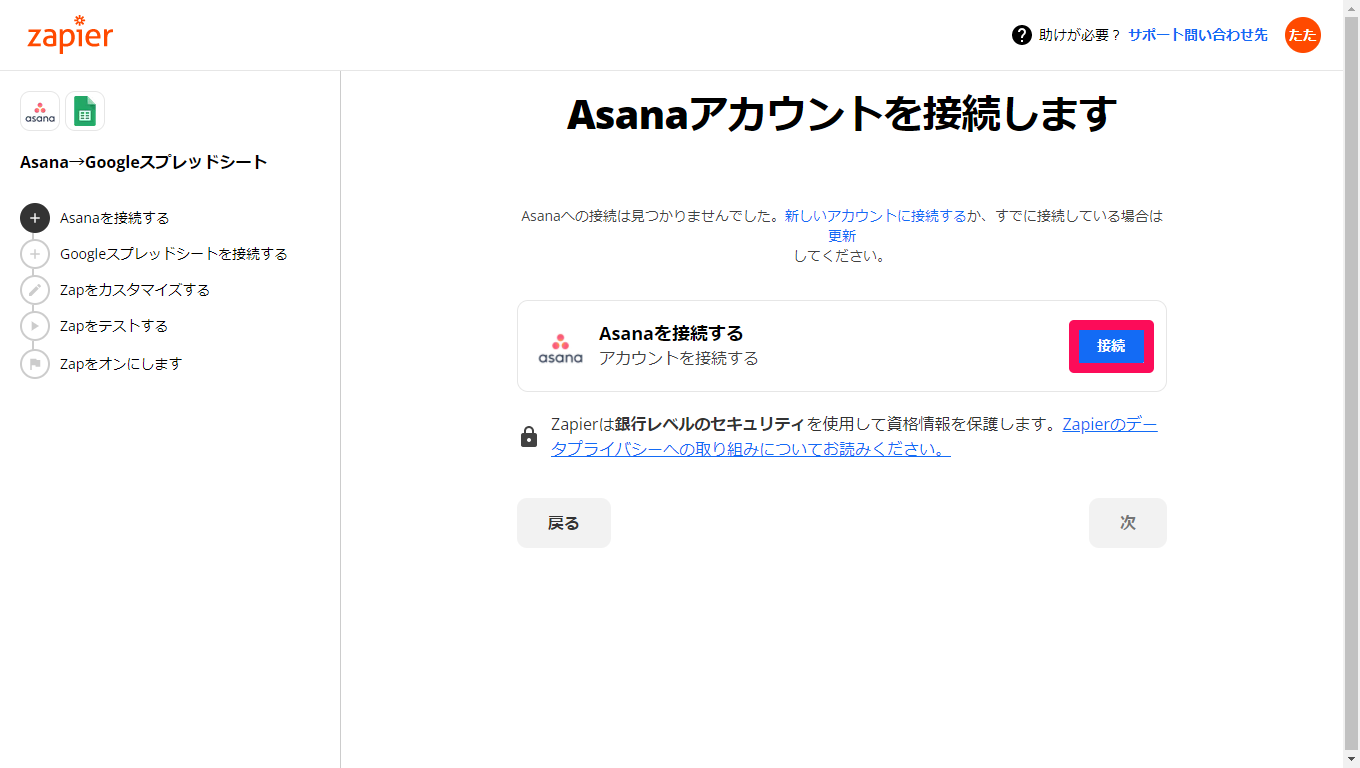This screenshot has height=768, width=1360.
Task: Click the lock security icon above the privacy notice
Action: click(529, 436)
